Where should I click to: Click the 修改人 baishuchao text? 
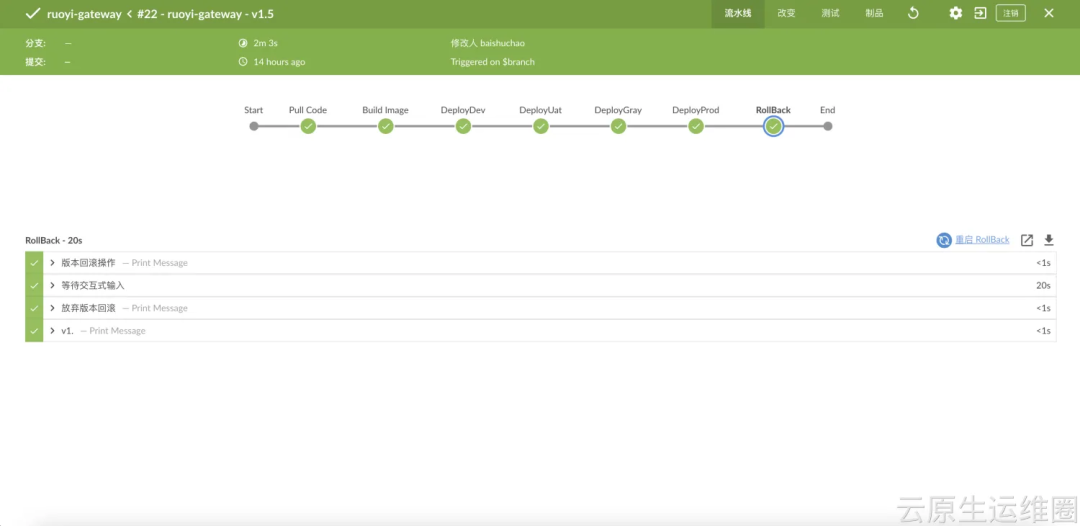(488, 43)
